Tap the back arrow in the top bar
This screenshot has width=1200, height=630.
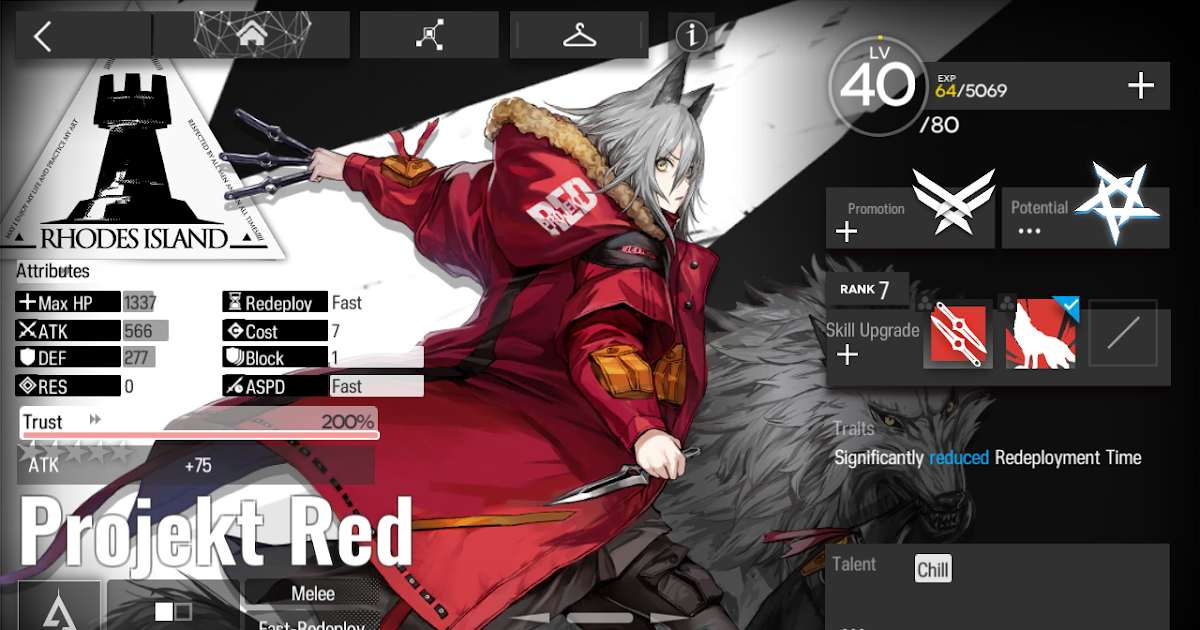coord(42,34)
